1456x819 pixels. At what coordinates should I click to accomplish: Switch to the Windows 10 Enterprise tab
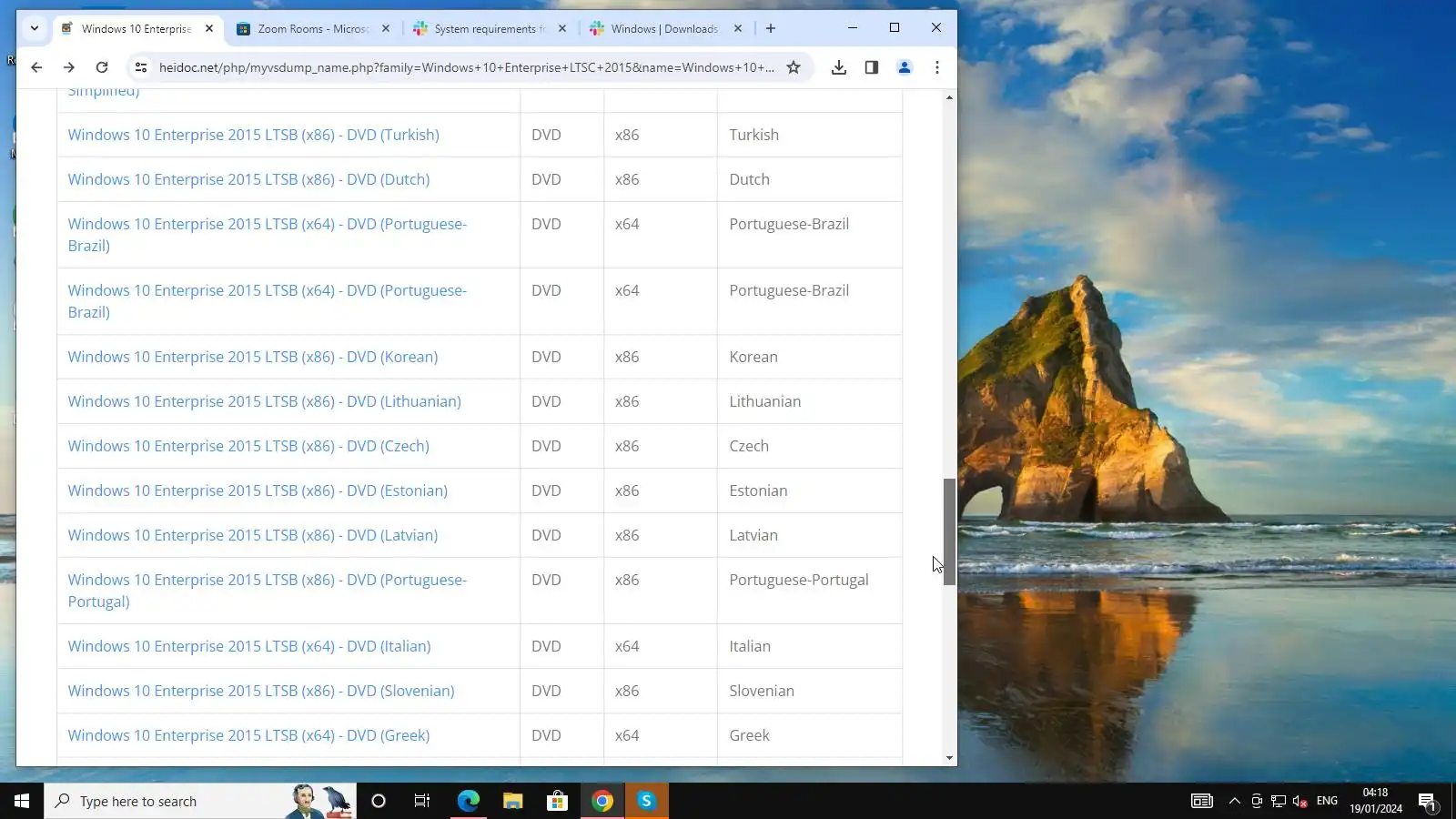tap(138, 28)
